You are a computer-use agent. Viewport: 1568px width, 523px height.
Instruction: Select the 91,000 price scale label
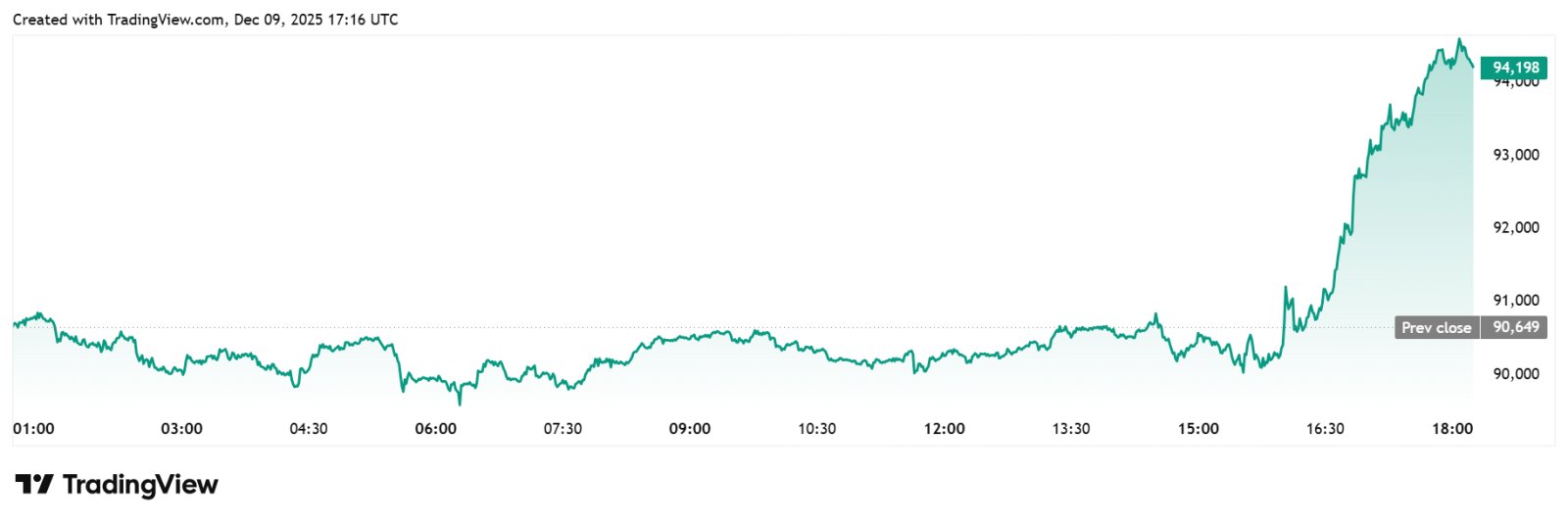[1515, 301]
